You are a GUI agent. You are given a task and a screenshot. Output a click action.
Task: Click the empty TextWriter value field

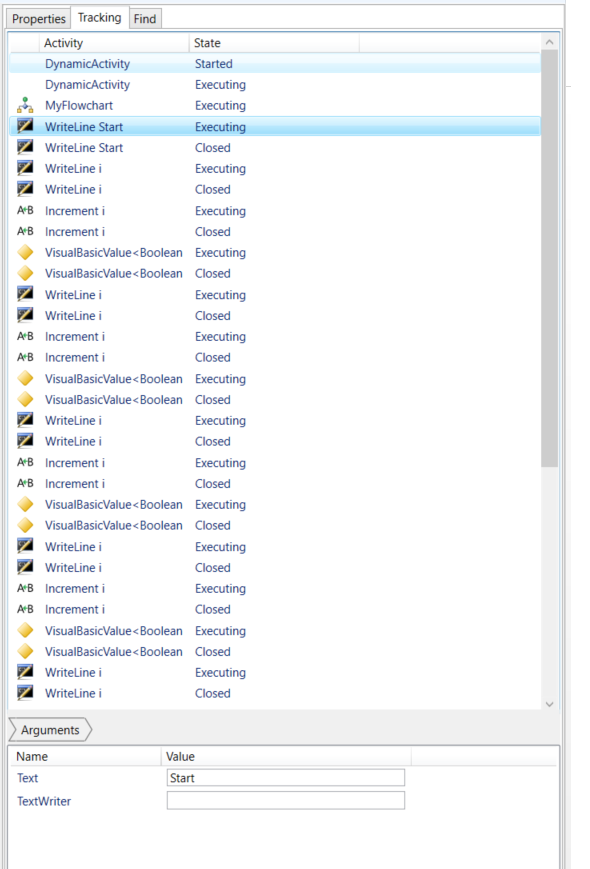click(286, 800)
